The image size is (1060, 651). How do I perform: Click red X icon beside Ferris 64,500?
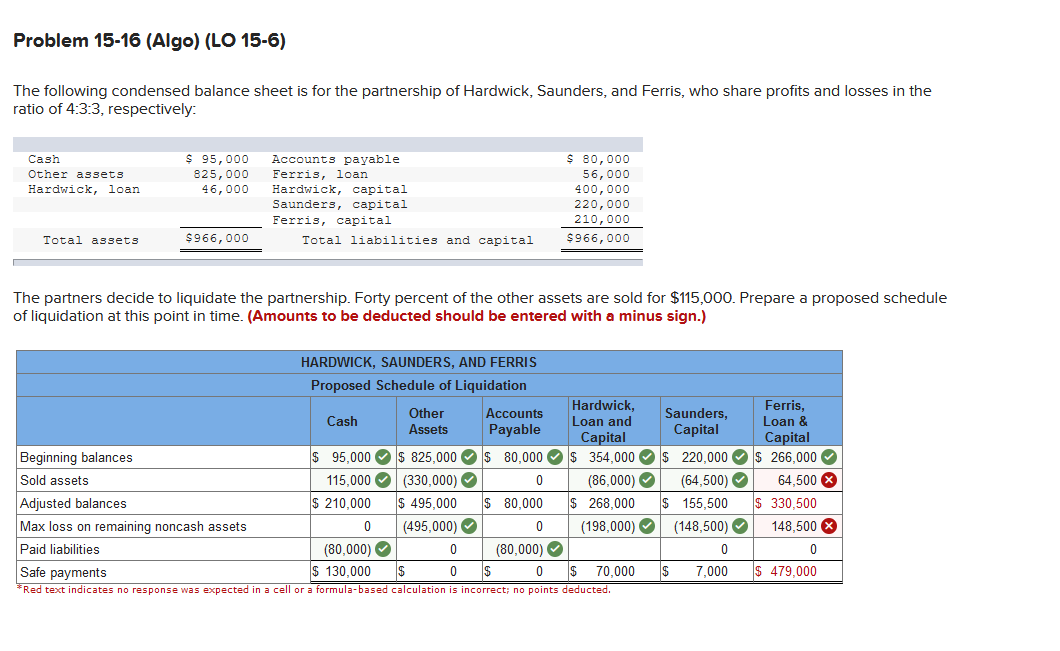829,481
